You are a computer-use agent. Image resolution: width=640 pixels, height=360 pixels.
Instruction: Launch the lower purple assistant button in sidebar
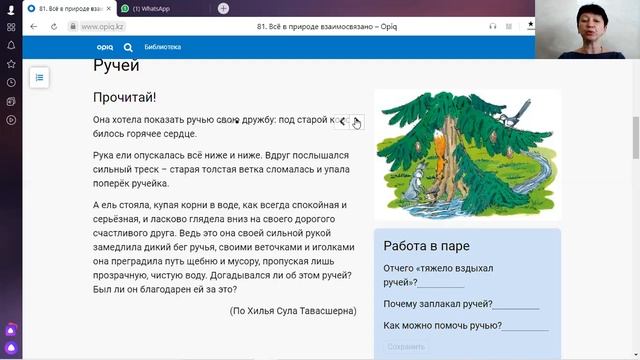11,348
